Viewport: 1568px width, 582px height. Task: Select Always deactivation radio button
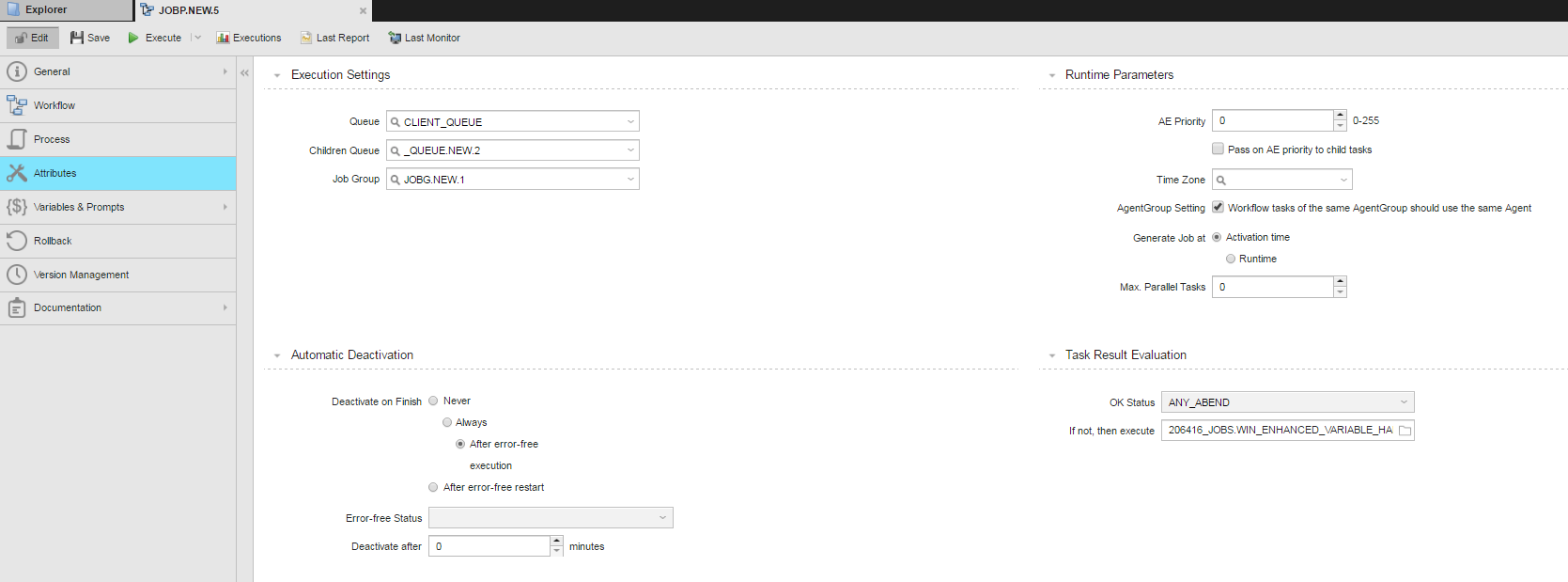click(x=447, y=422)
